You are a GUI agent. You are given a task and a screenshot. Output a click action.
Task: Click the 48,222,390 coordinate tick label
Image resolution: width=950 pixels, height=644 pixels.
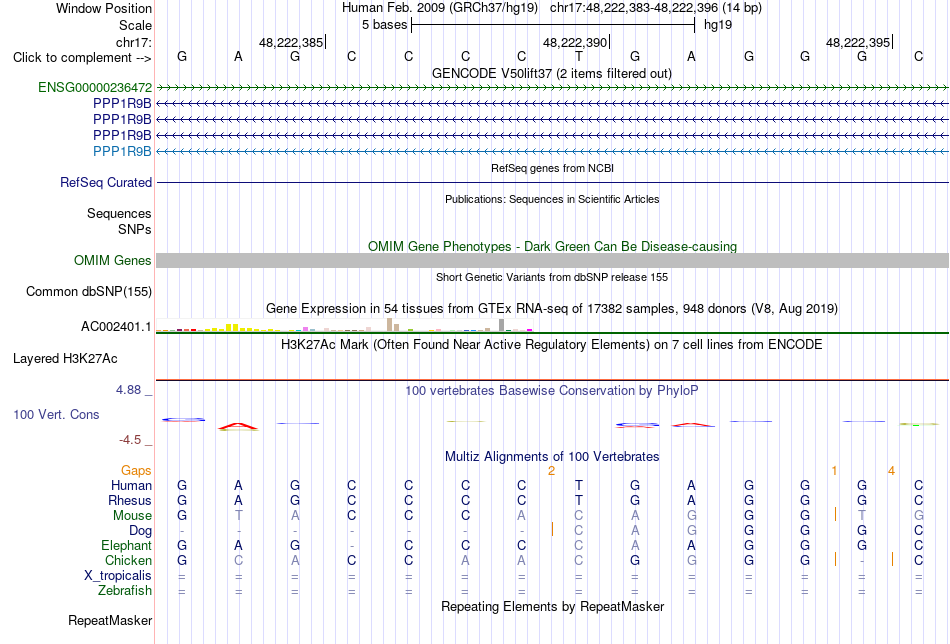(x=575, y=42)
